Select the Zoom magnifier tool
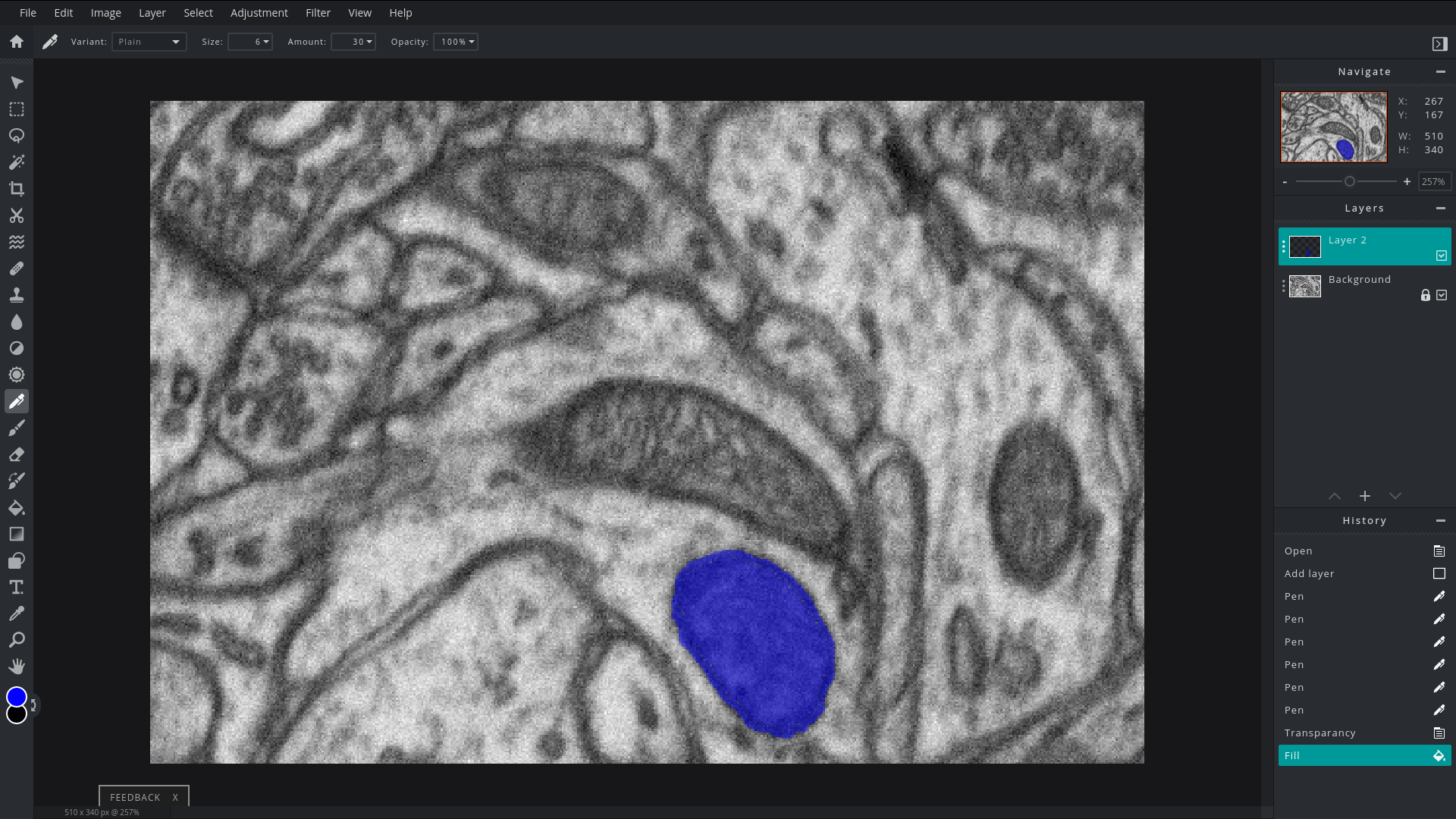Image resolution: width=1456 pixels, height=819 pixels. (x=17, y=640)
